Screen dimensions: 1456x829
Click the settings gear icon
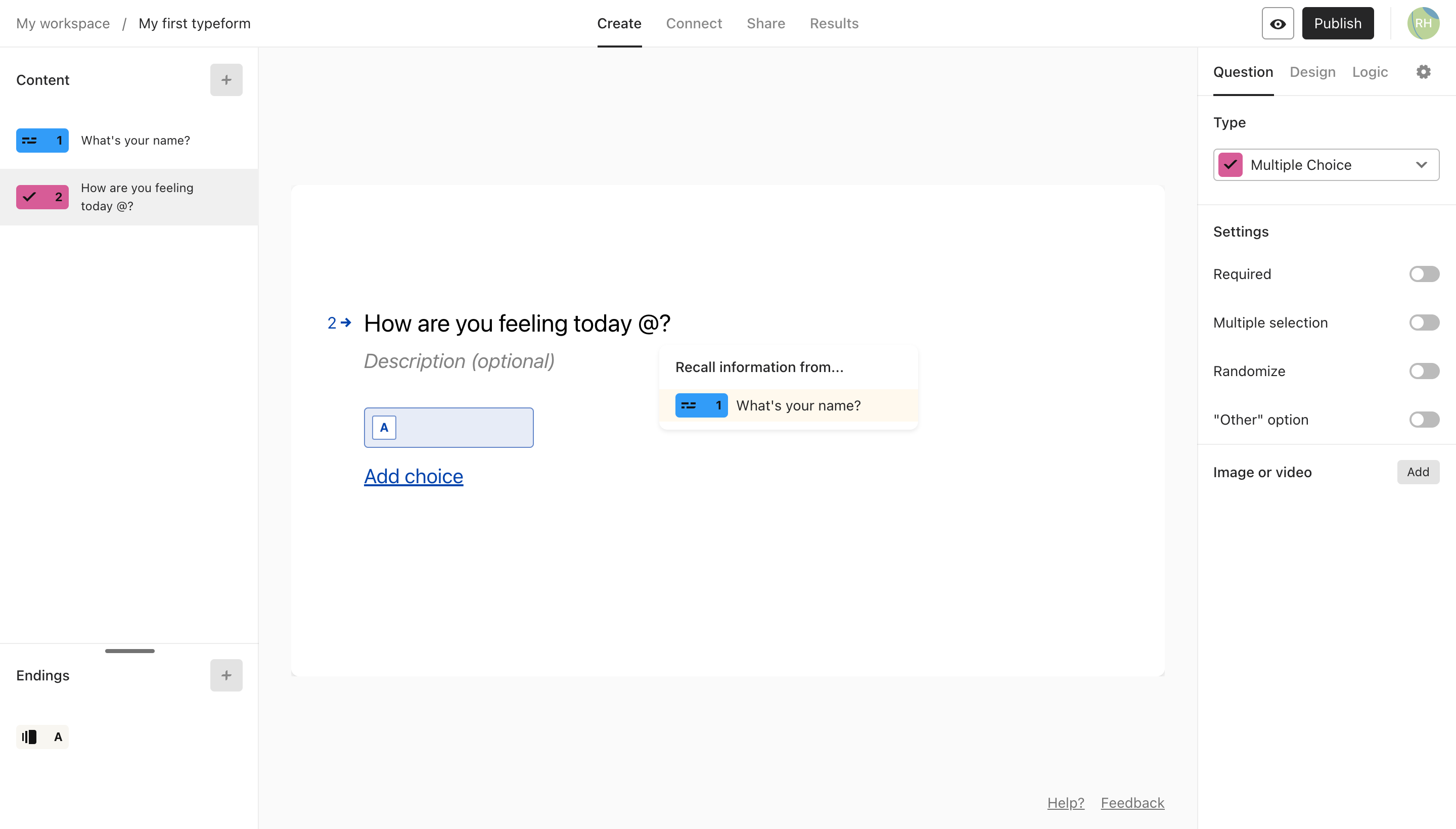click(x=1423, y=72)
